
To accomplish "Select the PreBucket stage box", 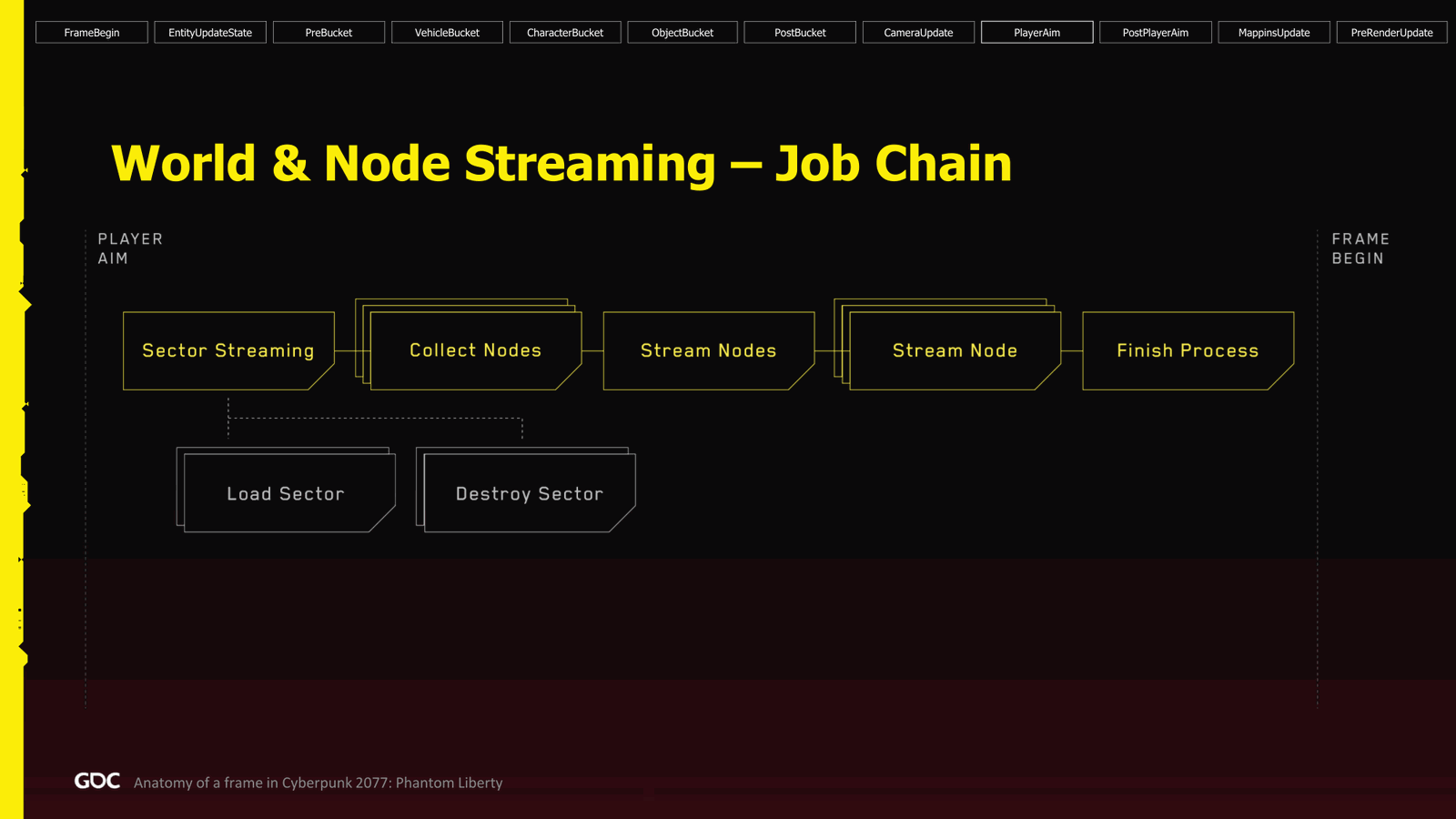I will click(329, 33).
